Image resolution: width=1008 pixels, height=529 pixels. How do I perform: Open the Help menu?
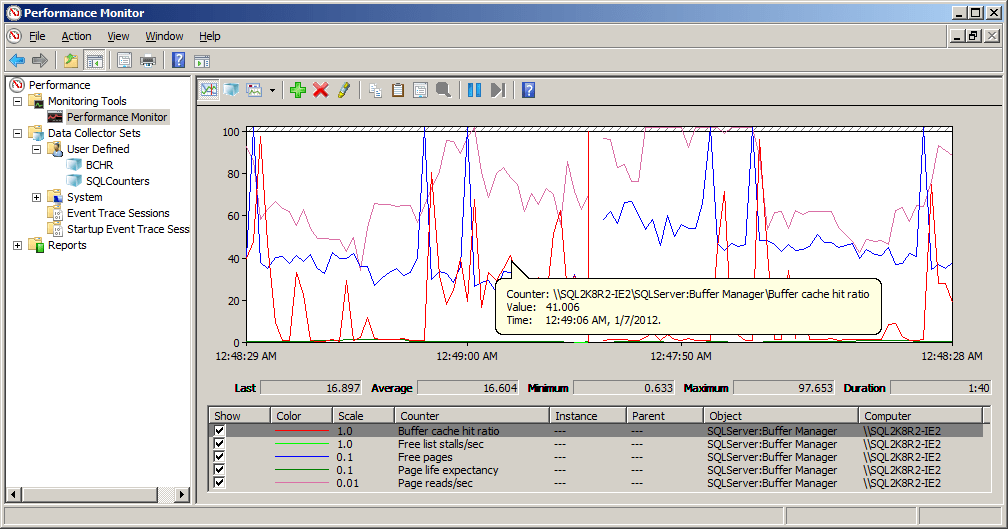point(210,36)
